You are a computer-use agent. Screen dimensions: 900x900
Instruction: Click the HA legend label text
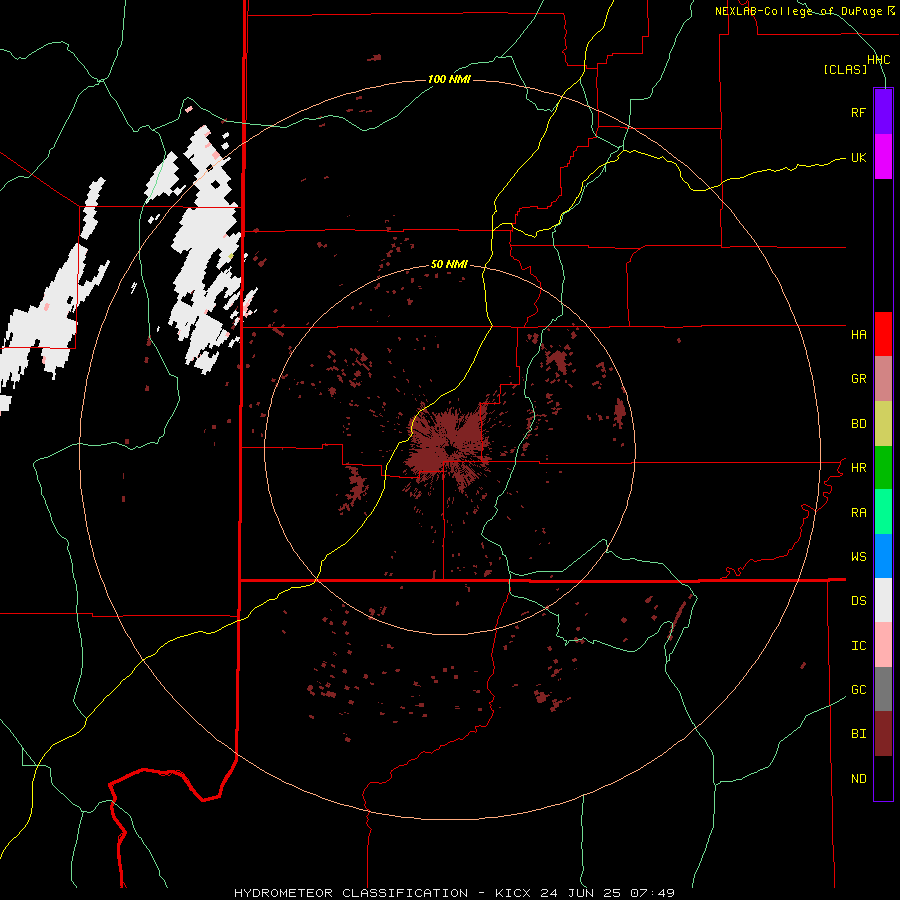(x=859, y=334)
